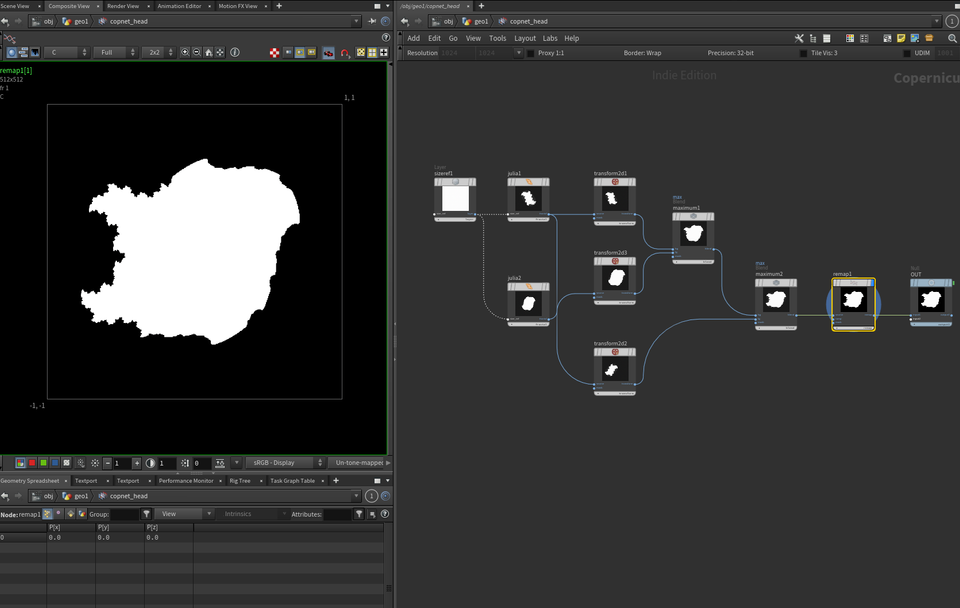Open viewer help question mark icon
Viewport: 960px width, 608px height.
tap(386, 38)
